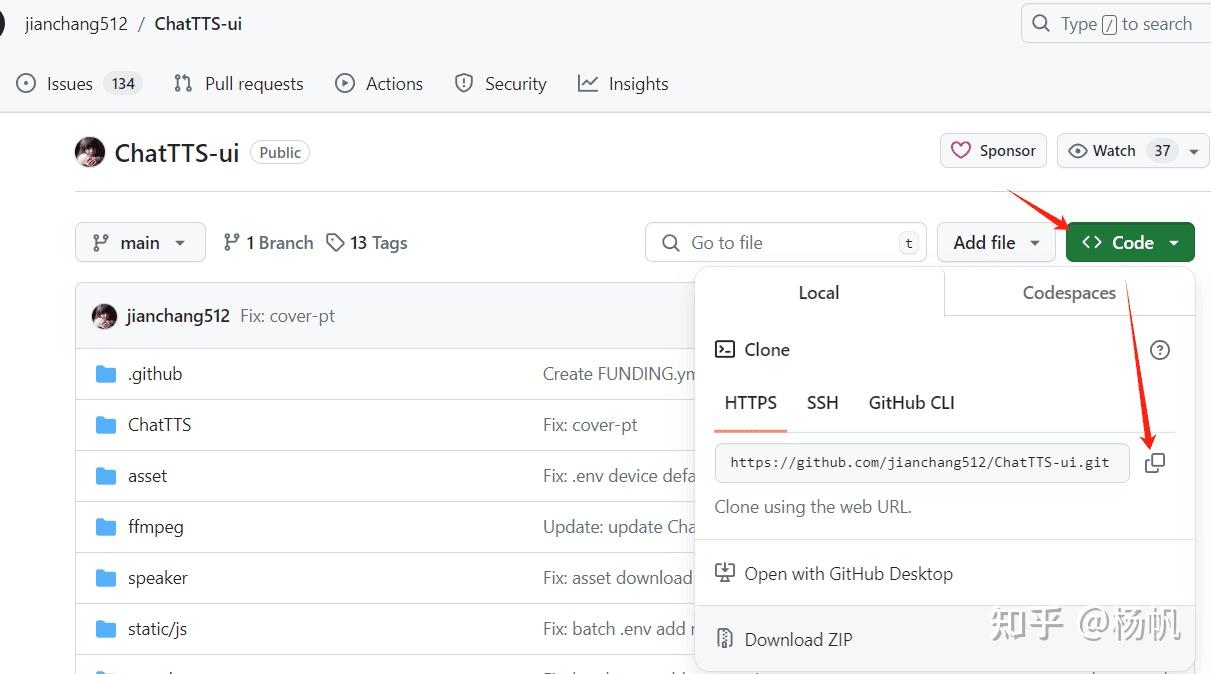This screenshot has width=1211, height=674.
Task: Toggle the green Code dropdown
Action: (1130, 243)
